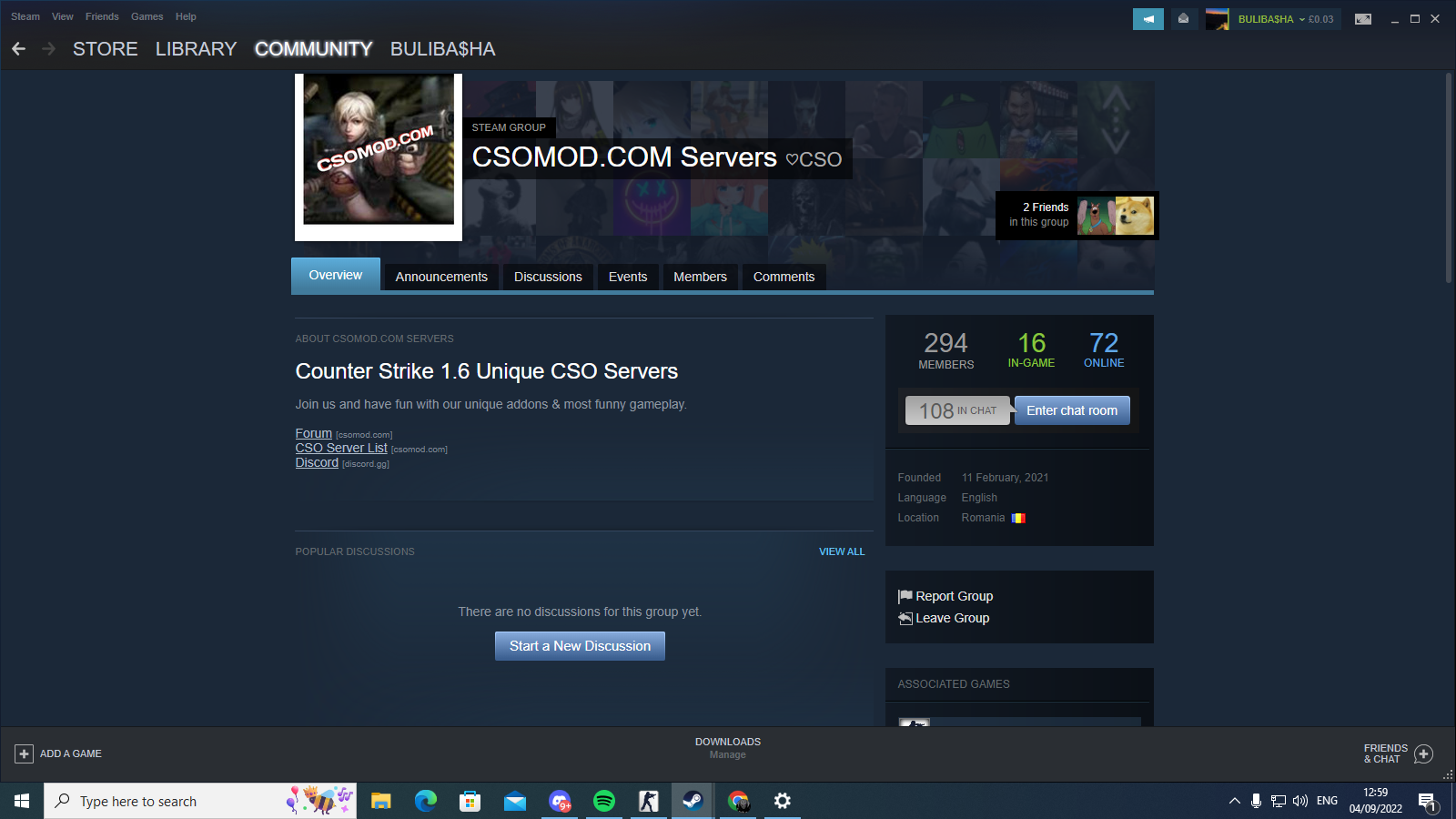Show hidden system tray icons
The image size is (1456, 819).
click(x=1234, y=801)
